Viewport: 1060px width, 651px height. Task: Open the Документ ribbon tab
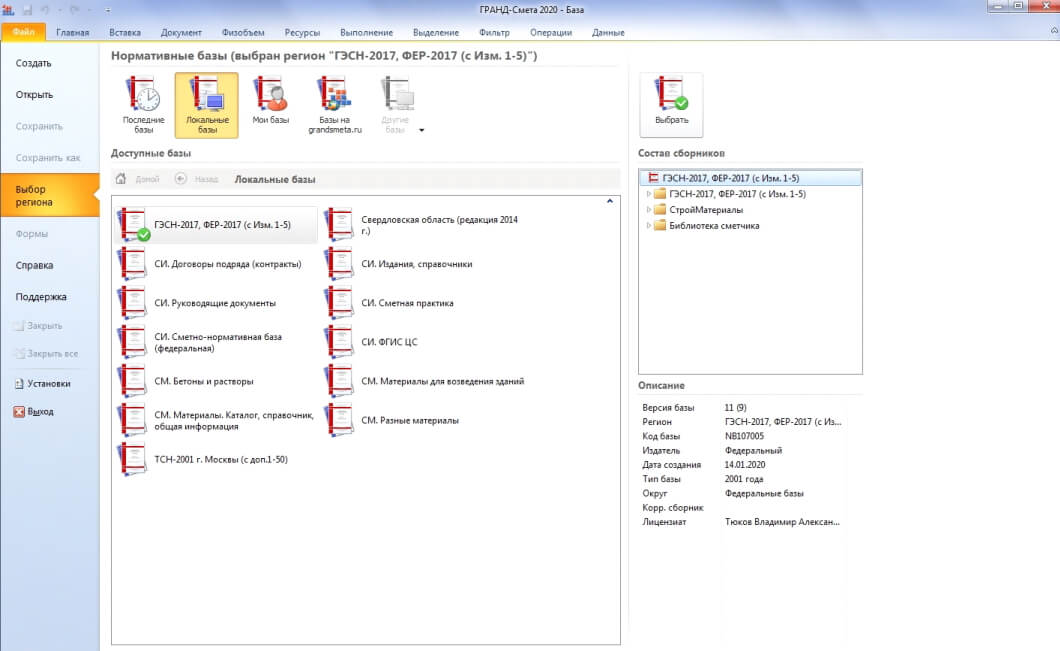tap(181, 32)
